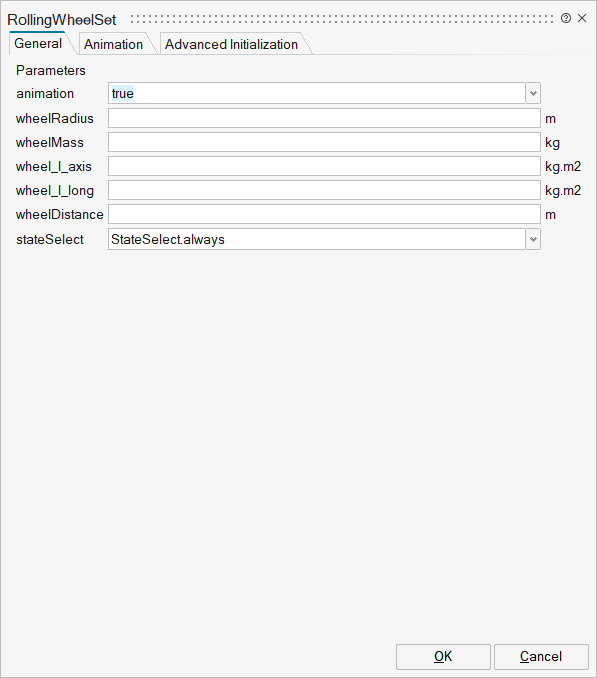Image resolution: width=597 pixels, height=678 pixels.
Task: Click the Parameters group heading
Action: (51, 70)
